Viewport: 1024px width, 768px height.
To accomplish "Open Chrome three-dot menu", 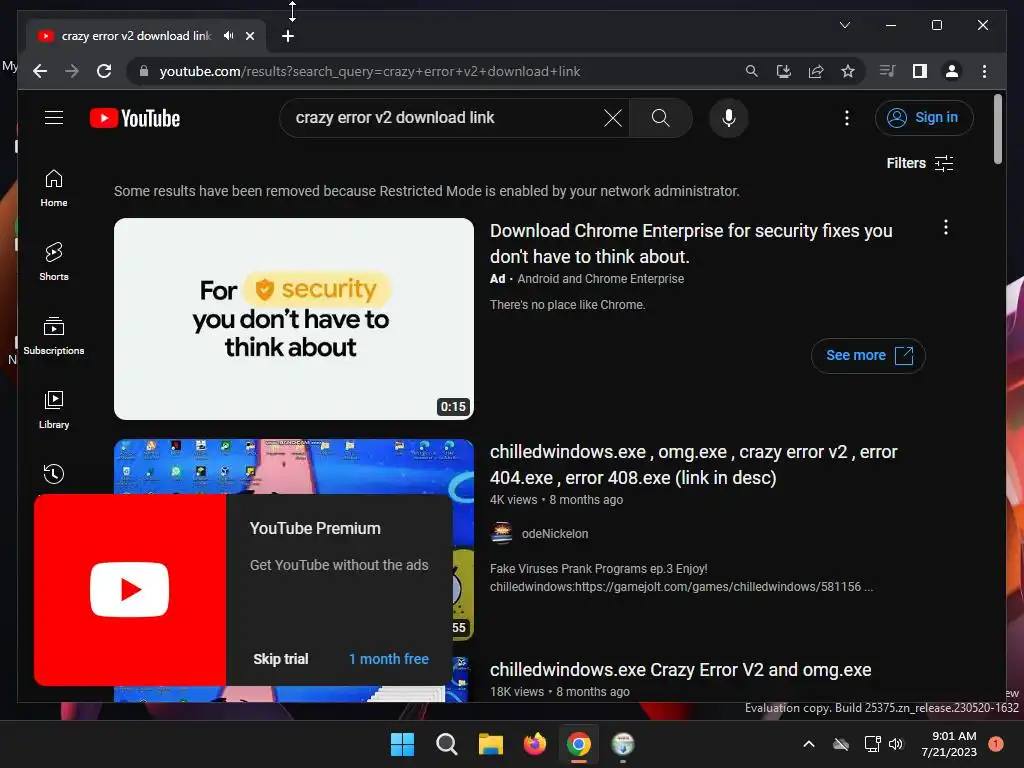I will pyautogui.click(x=984, y=71).
